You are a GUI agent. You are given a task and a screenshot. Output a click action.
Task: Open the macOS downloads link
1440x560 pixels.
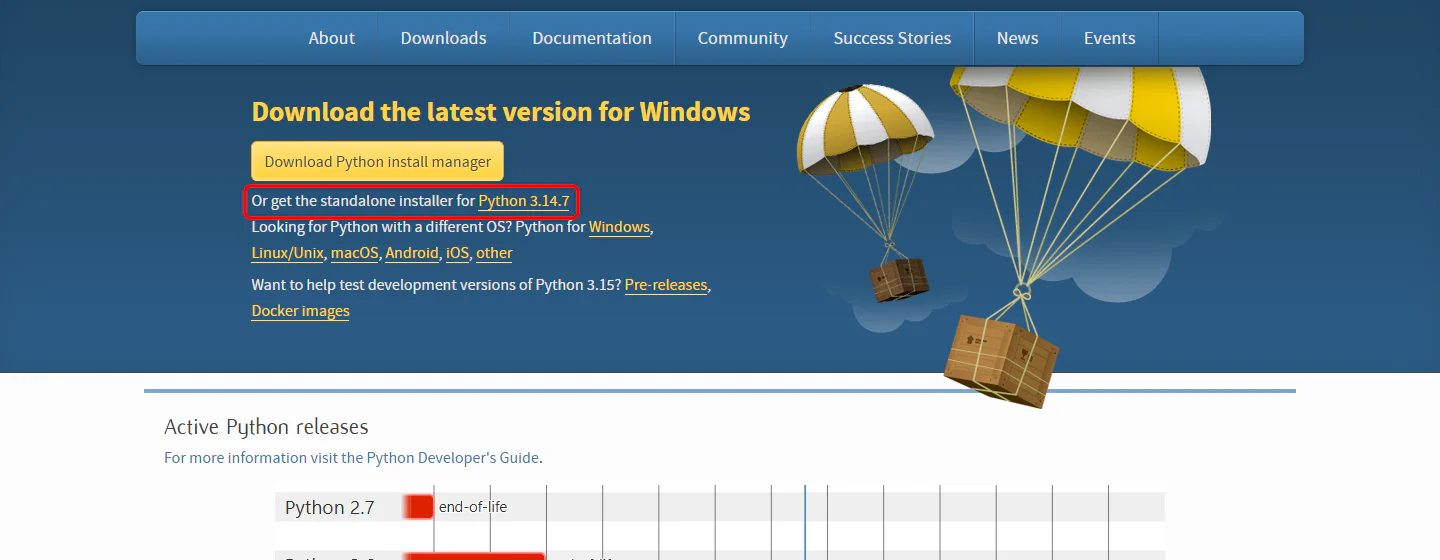coord(355,253)
